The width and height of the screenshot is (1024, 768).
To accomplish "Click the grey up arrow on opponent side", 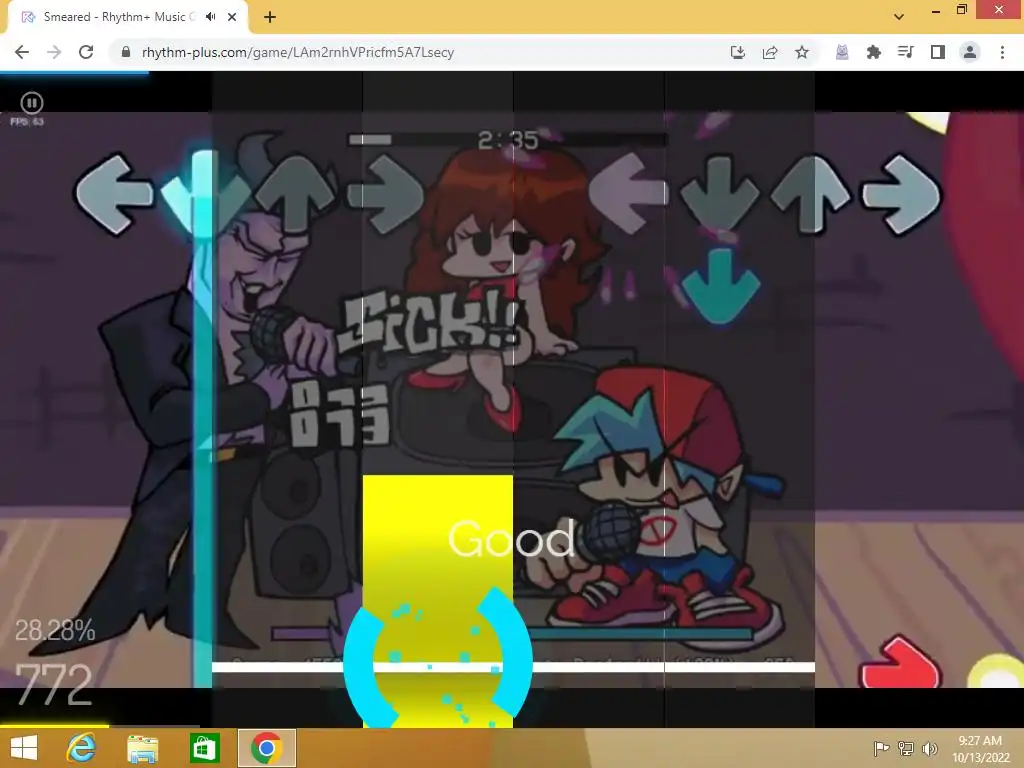I will (x=295, y=194).
